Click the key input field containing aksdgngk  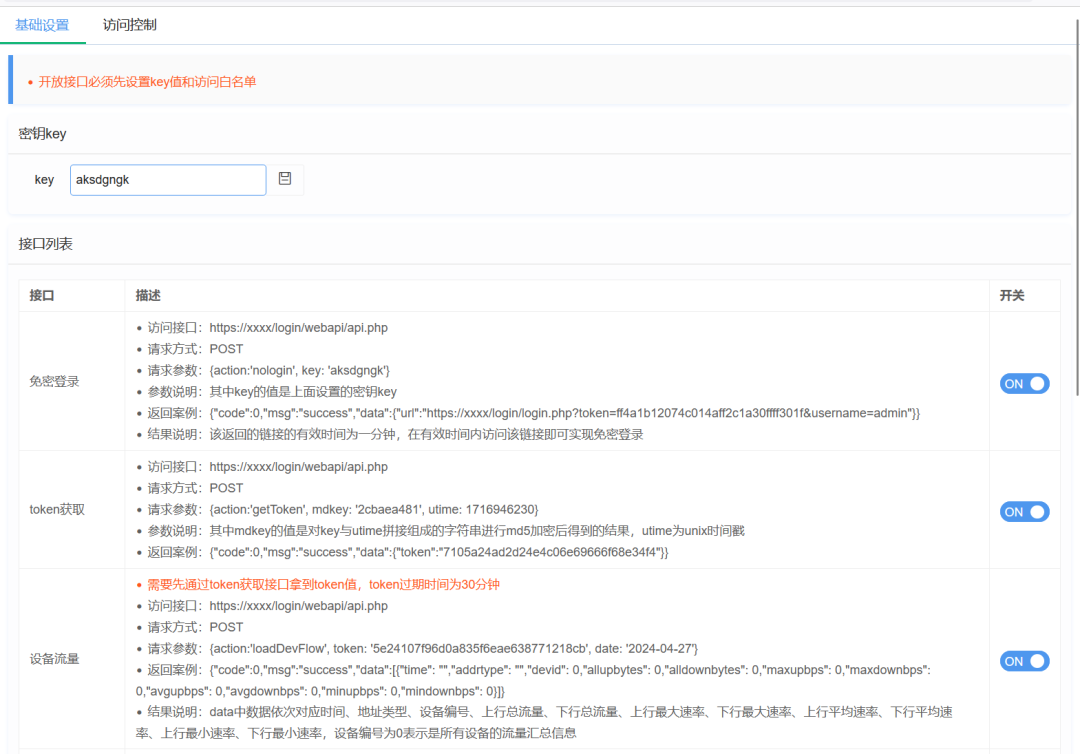(168, 180)
